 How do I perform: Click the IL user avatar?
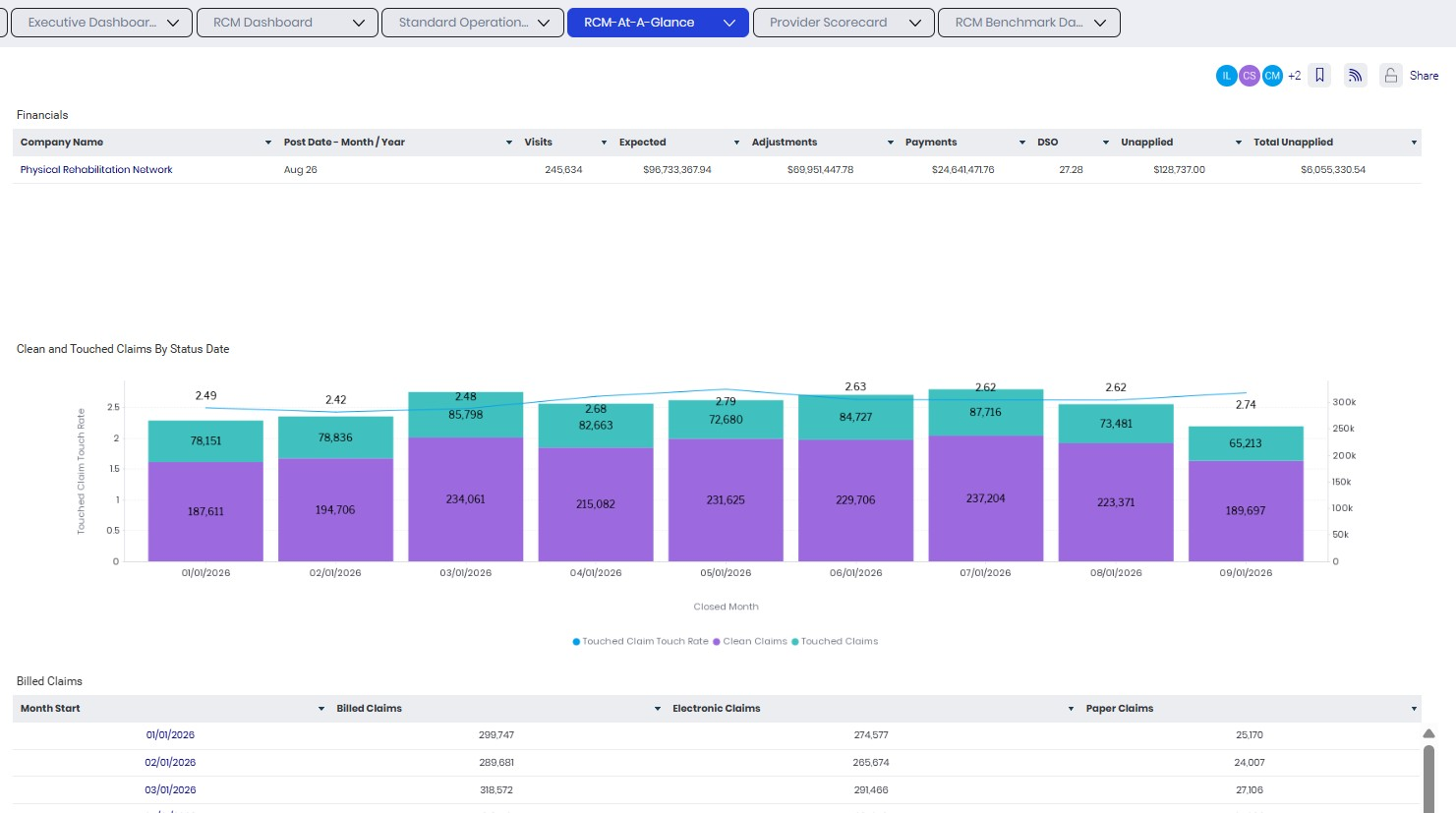click(1226, 76)
